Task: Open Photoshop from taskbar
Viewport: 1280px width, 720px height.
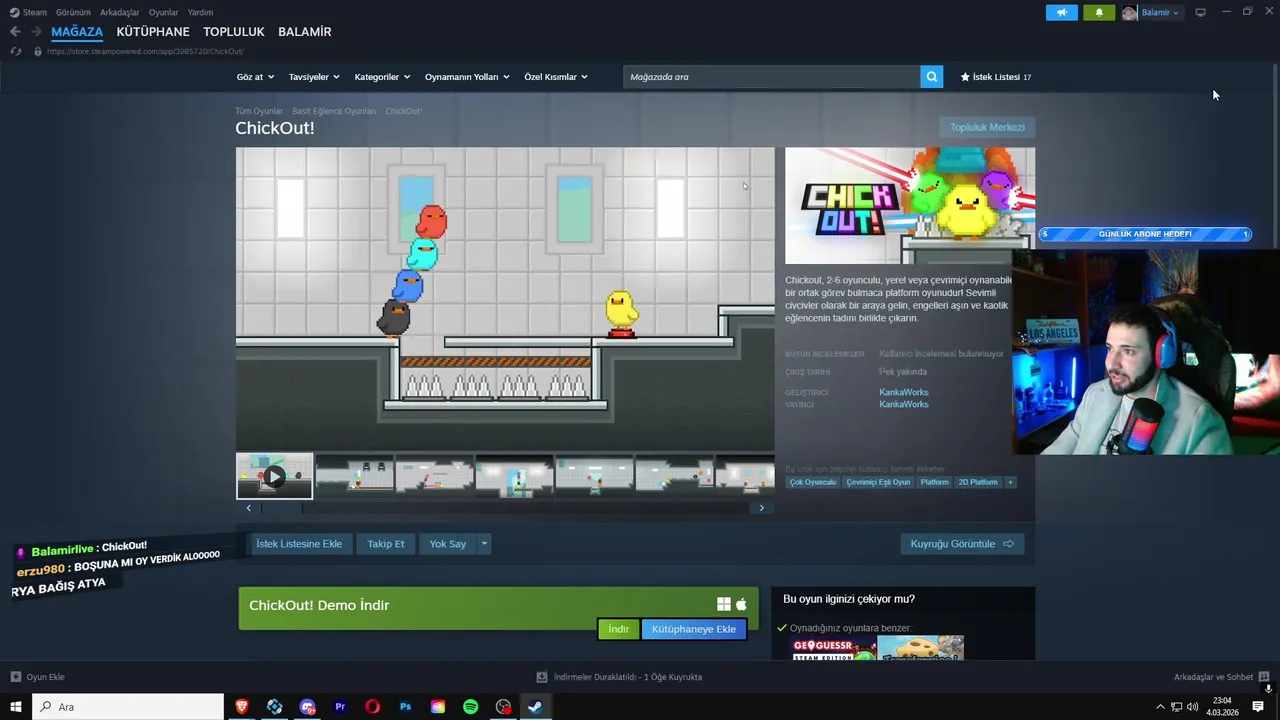Action: coord(405,707)
